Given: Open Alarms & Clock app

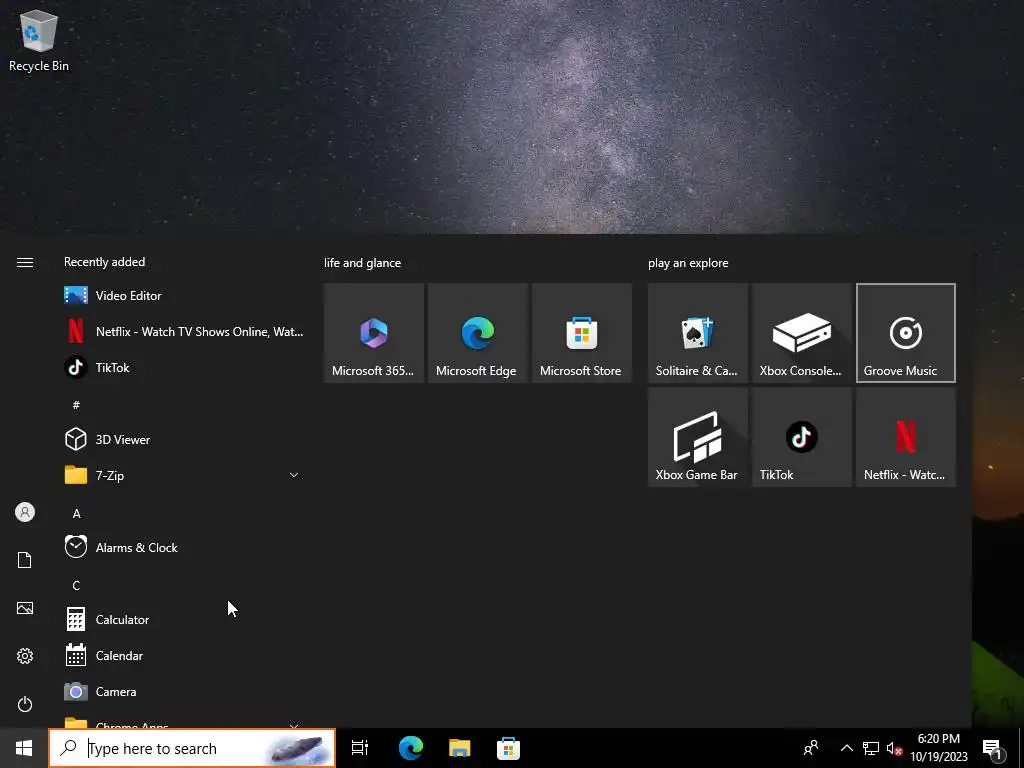Looking at the screenshot, I should click(x=183, y=547).
